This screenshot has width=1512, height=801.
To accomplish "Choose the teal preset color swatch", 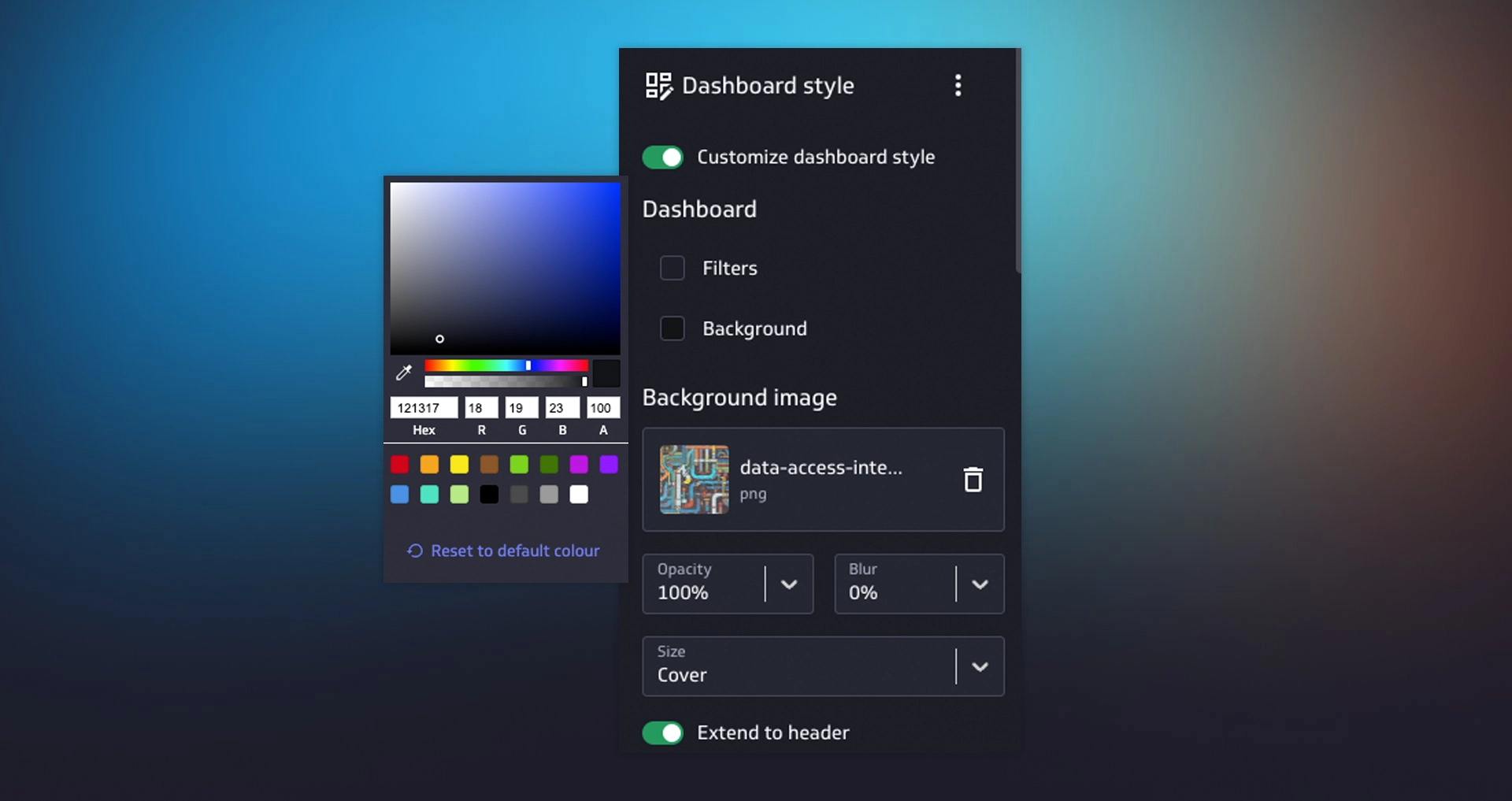I will [x=429, y=495].
